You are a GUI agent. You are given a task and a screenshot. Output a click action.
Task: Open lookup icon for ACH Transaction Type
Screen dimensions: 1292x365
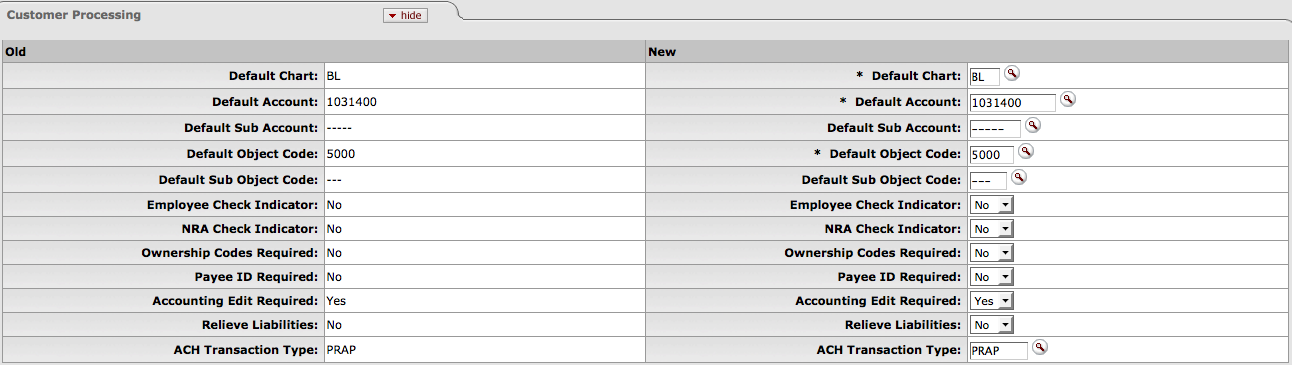1040,347
